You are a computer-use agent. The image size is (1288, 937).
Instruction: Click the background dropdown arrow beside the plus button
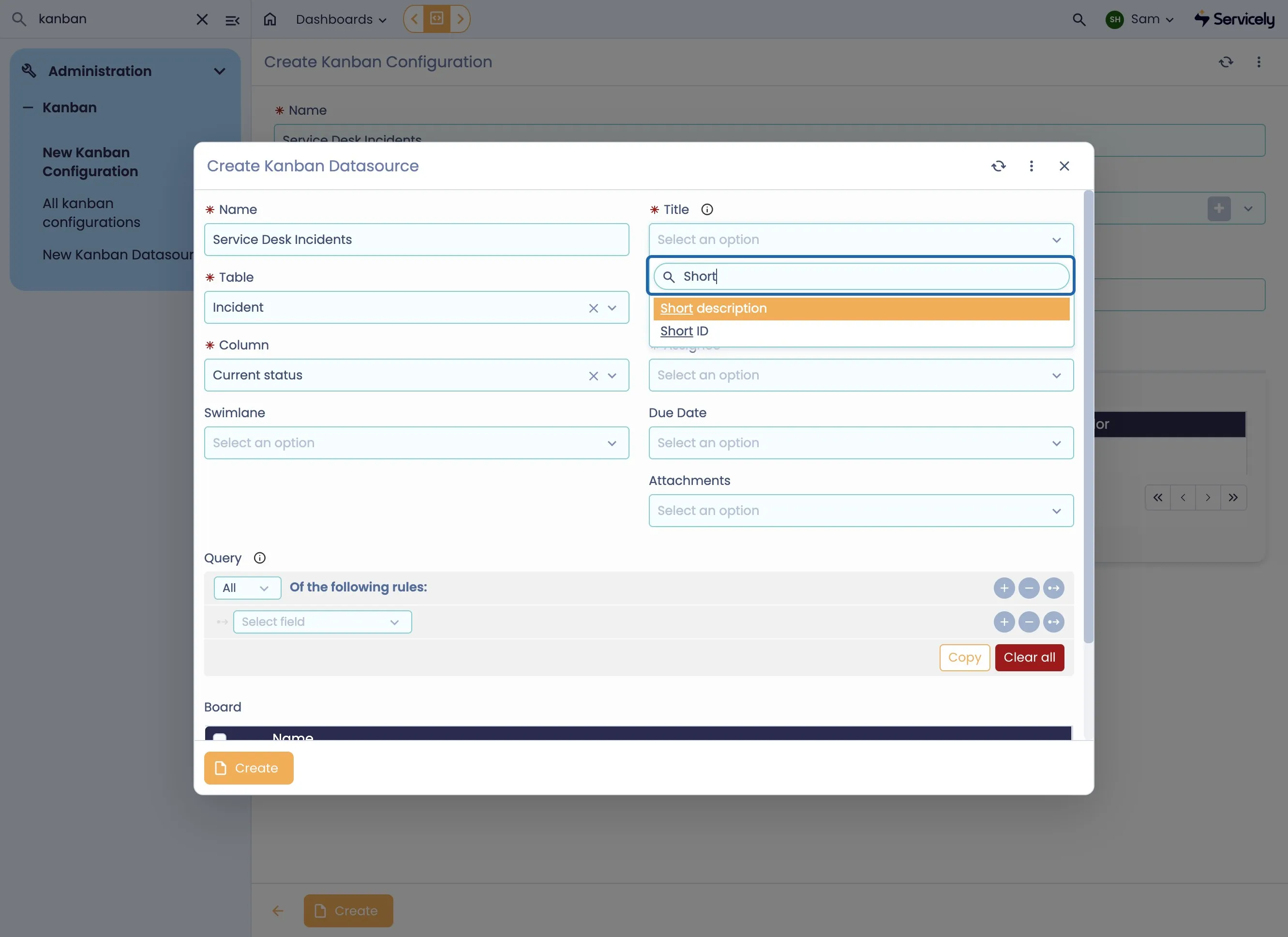(1248, 209)
